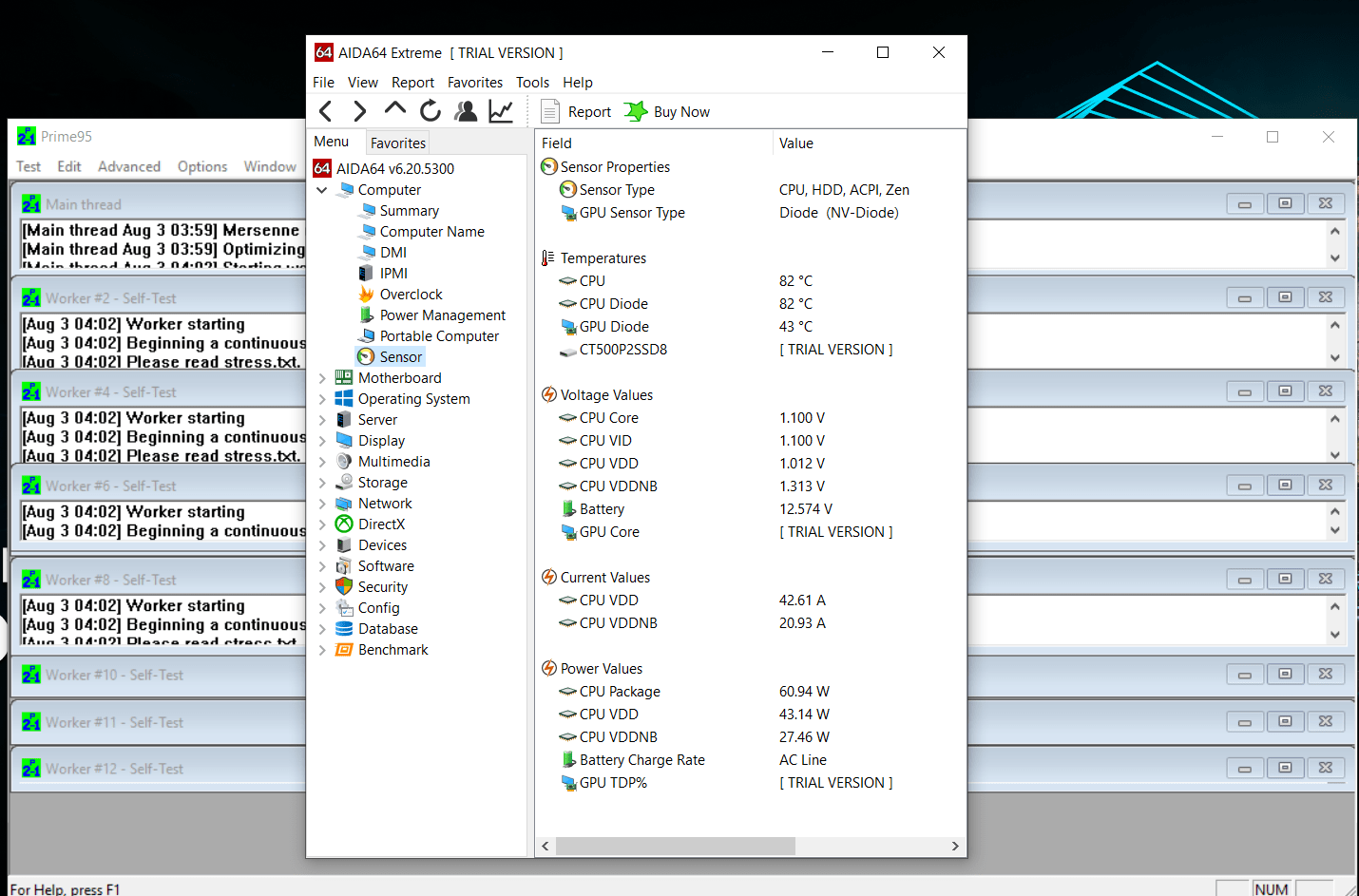1359x896 pixels.
Task: Click the Value column header
Action: point(796,143)
